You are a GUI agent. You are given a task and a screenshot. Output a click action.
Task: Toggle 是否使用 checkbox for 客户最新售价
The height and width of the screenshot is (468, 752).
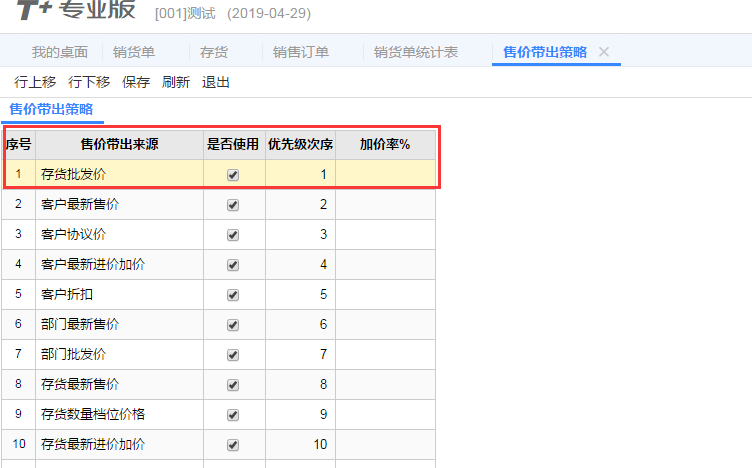pos(233,204)
